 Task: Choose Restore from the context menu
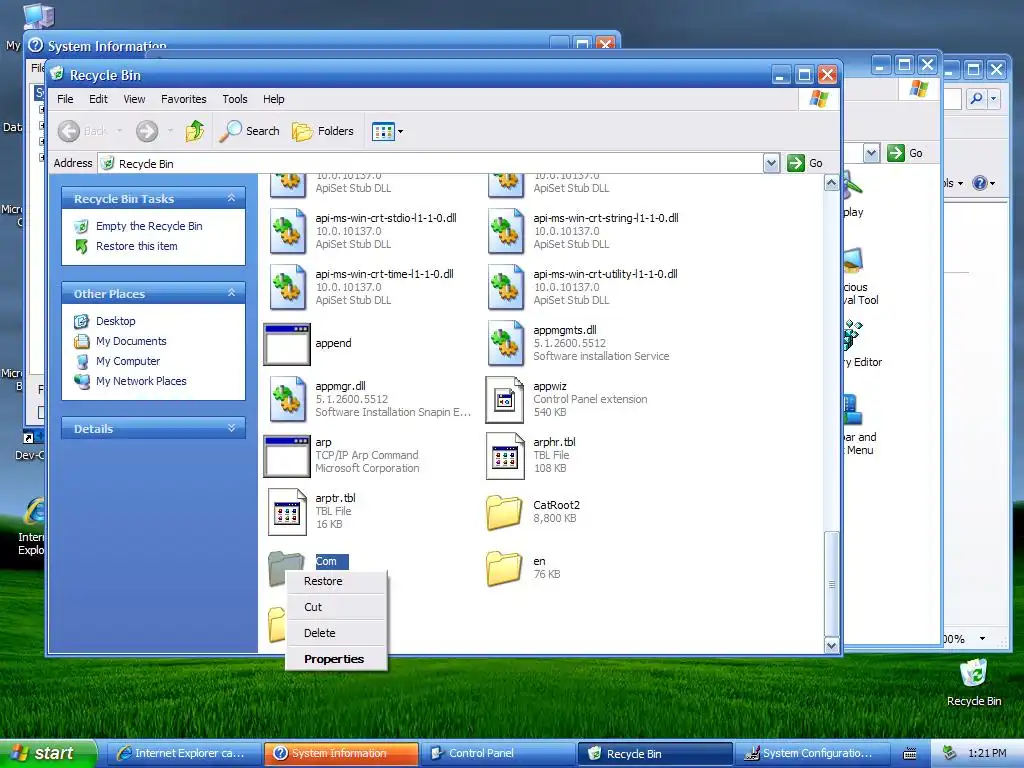(336, 581)
